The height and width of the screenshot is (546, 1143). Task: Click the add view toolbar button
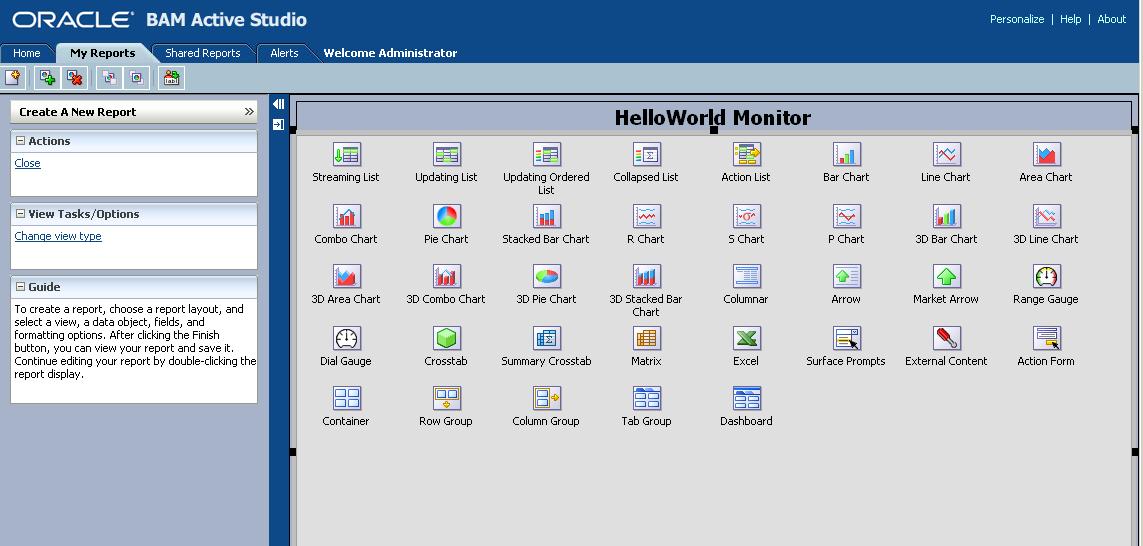(x=47, y=78)
